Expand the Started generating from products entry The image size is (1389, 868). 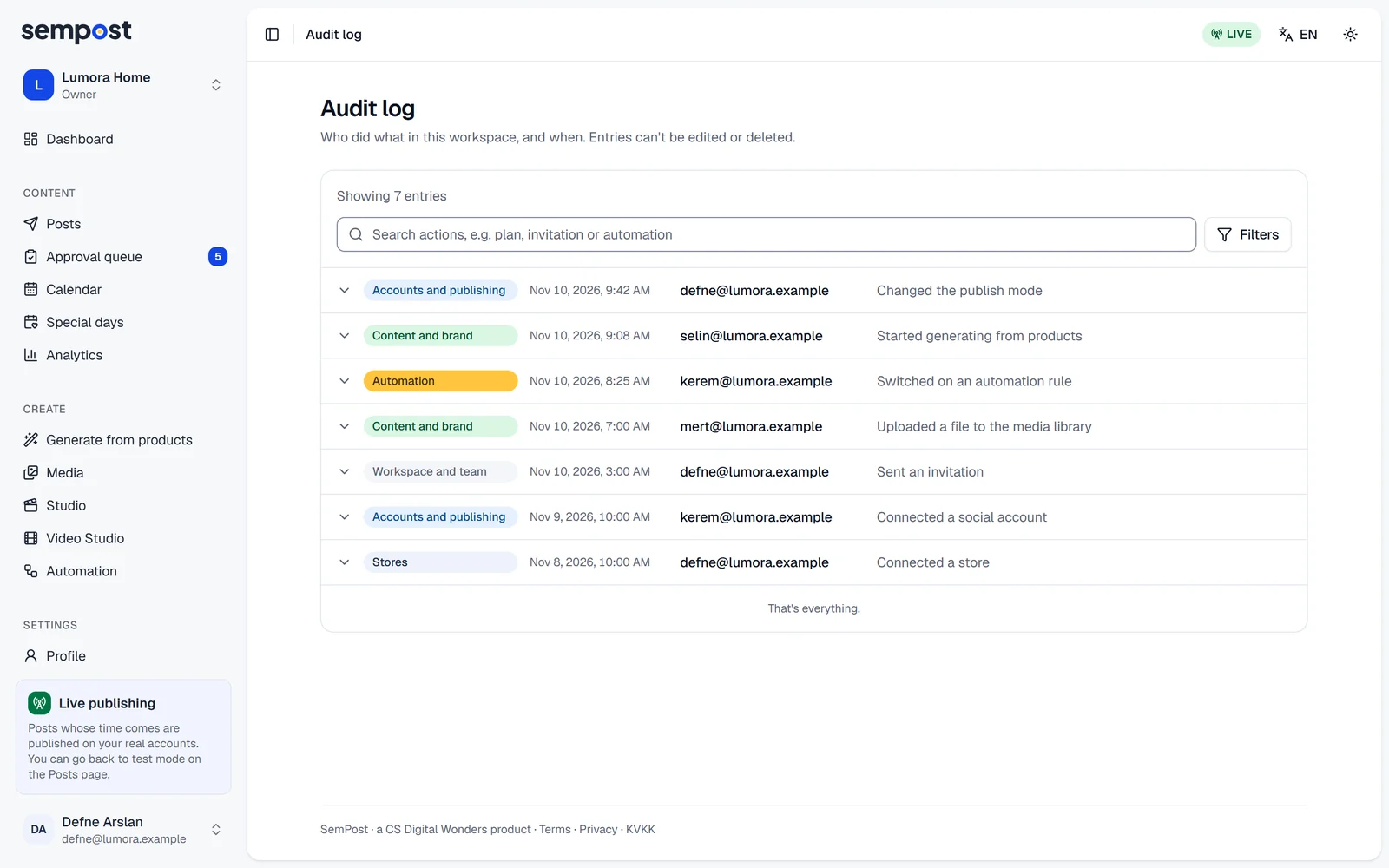(345, 336)
